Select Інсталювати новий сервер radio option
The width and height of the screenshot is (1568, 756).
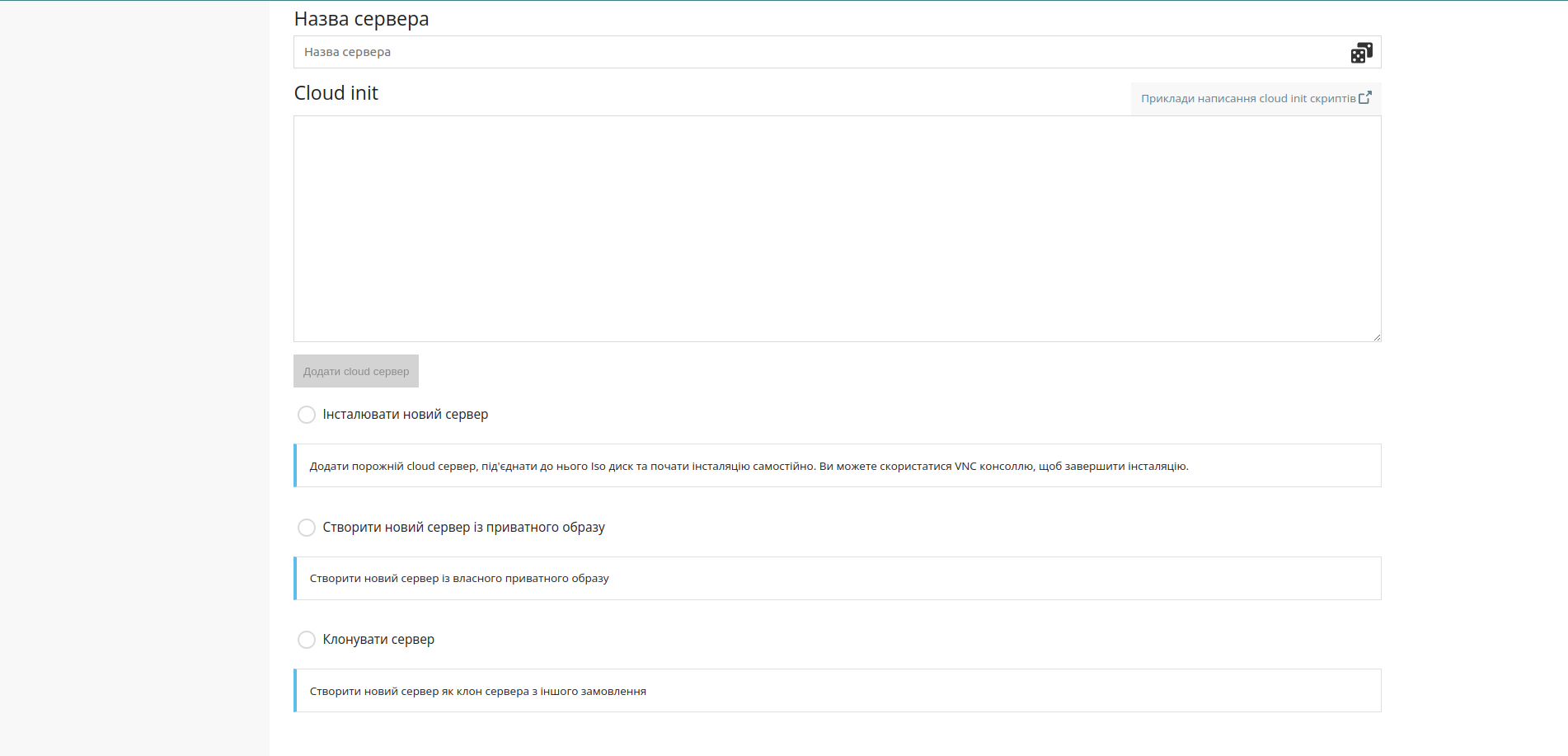click(x=307, y=415)
